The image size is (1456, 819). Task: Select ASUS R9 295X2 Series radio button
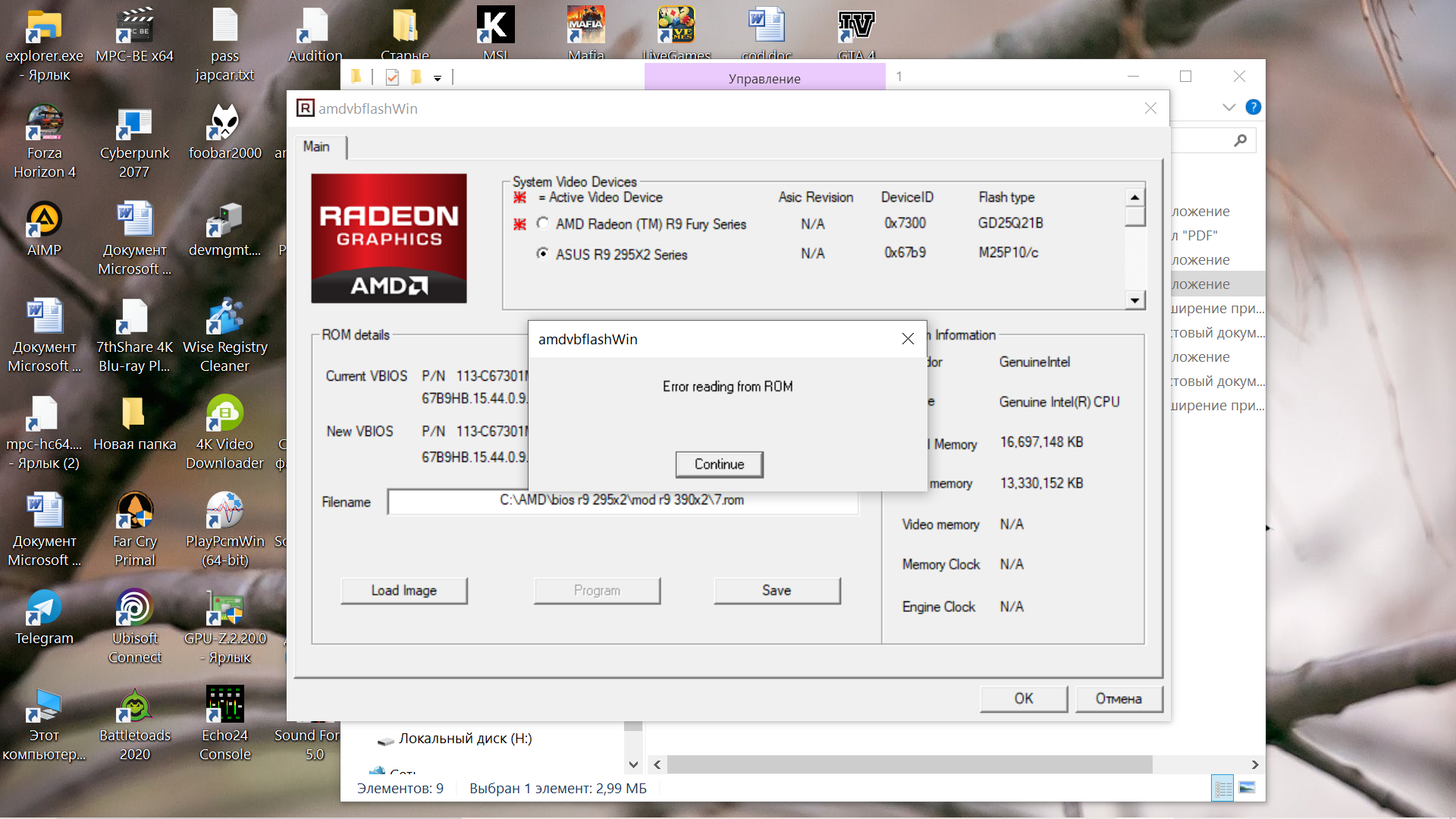coord(543,254)
